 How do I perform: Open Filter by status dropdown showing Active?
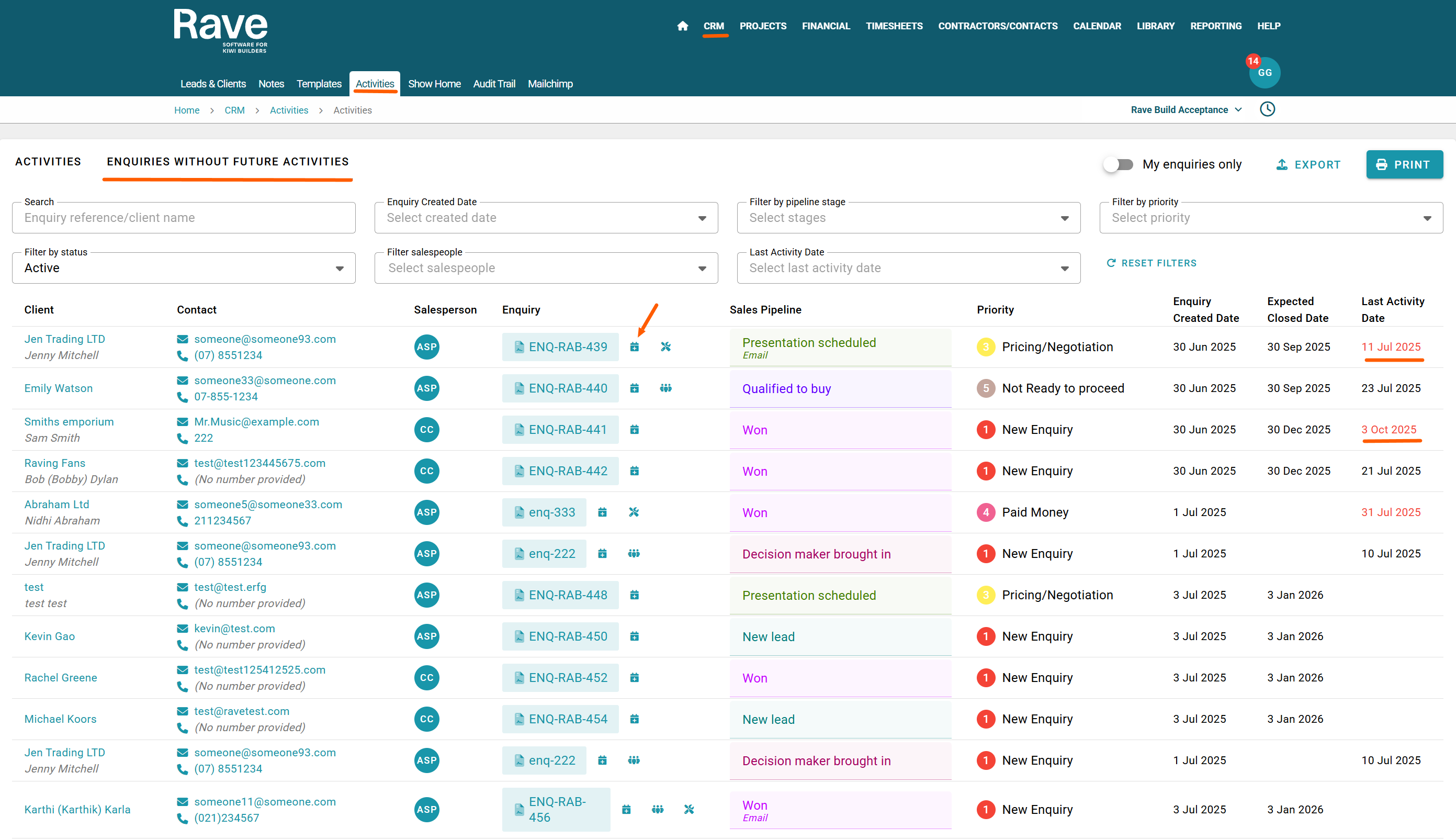click(184, 268)
